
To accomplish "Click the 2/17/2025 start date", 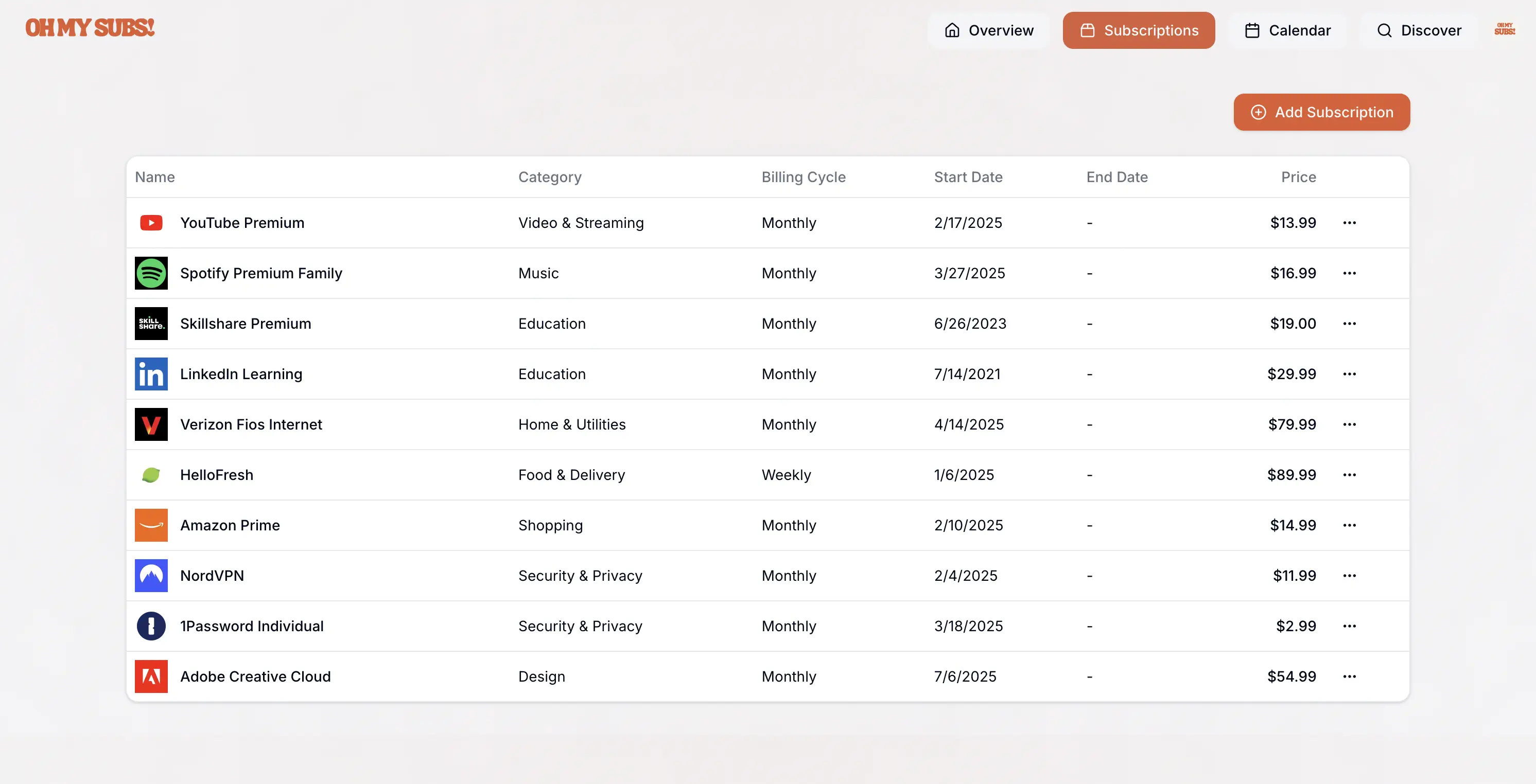I will (968, 223).
